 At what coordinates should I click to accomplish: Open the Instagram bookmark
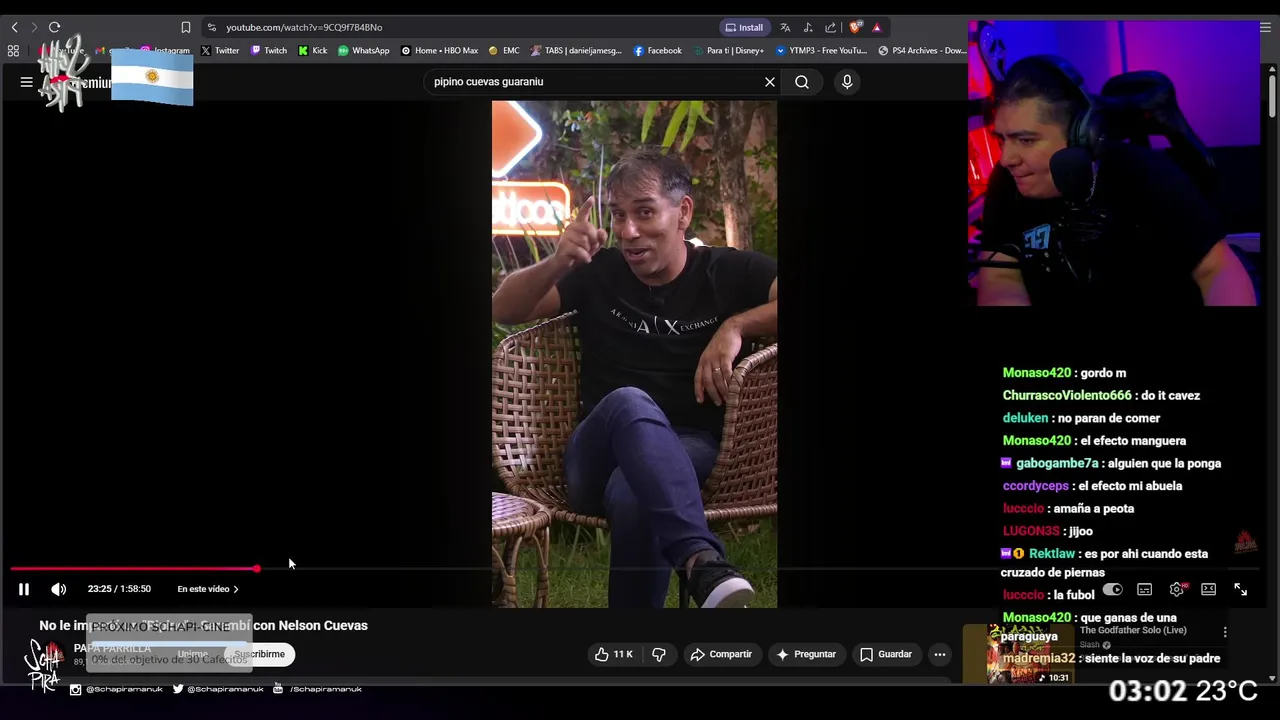(x=165, y=50)
